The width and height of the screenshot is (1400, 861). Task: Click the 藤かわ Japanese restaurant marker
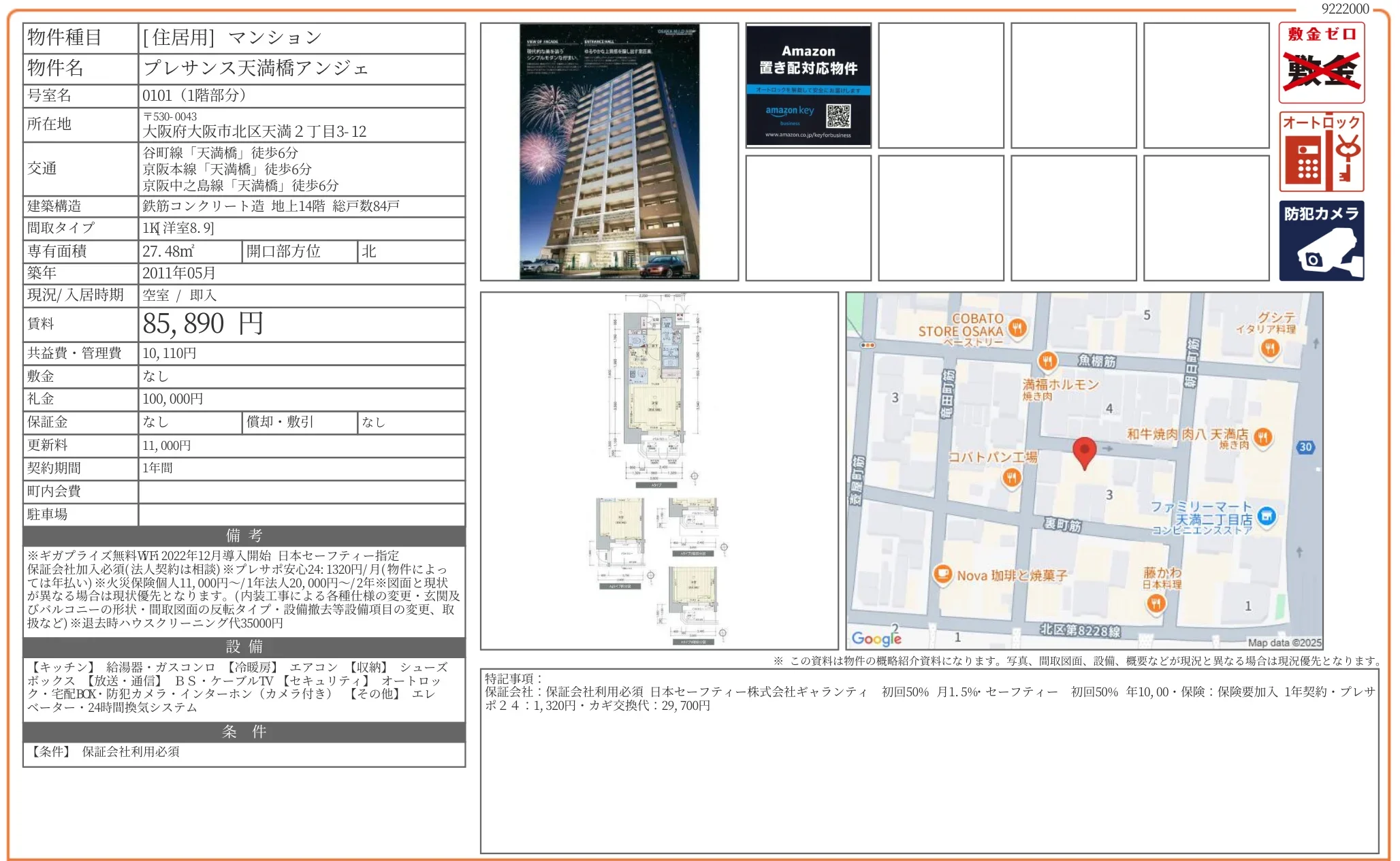[x=1156, y=603]
